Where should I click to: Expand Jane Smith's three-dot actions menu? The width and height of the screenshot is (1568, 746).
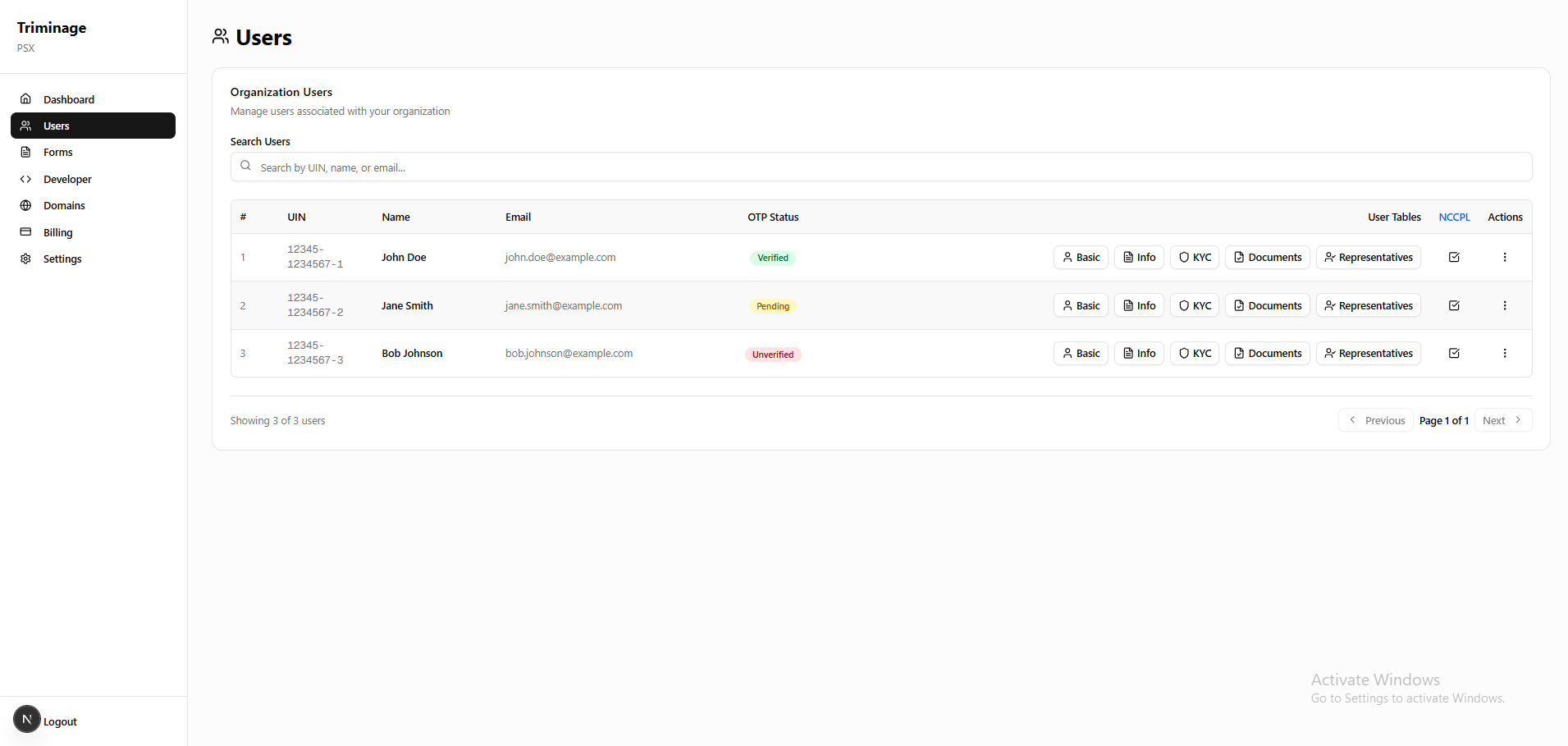tap(1505, 305)
